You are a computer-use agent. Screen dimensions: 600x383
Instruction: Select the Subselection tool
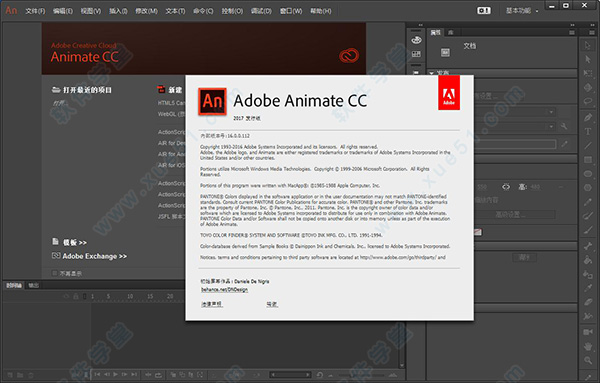588,59
